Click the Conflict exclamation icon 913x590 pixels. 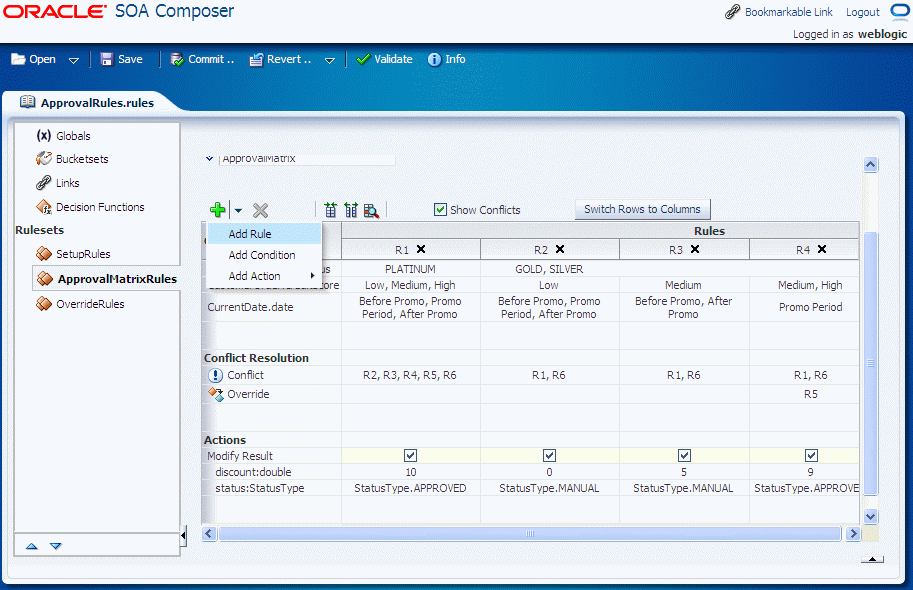(x=215, y=375)
